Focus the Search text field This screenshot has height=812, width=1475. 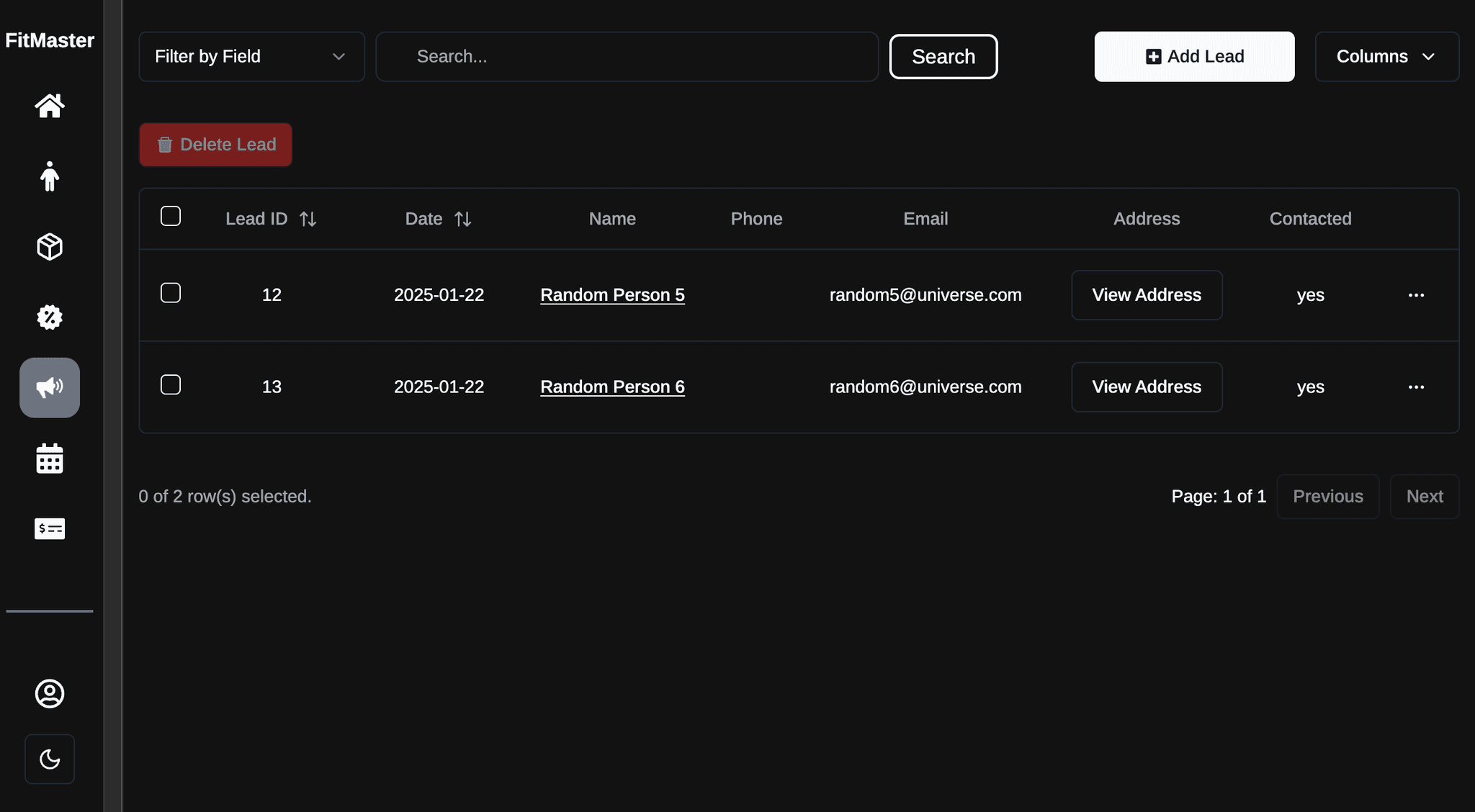pyautogui.click(x=627, y=56)
